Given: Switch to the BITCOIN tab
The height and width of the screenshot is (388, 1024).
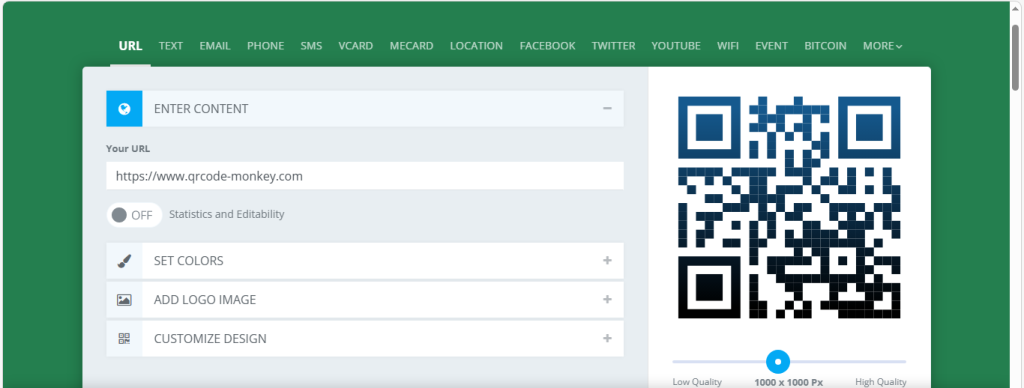Looking at the screenshot, I should click(825, 46).
